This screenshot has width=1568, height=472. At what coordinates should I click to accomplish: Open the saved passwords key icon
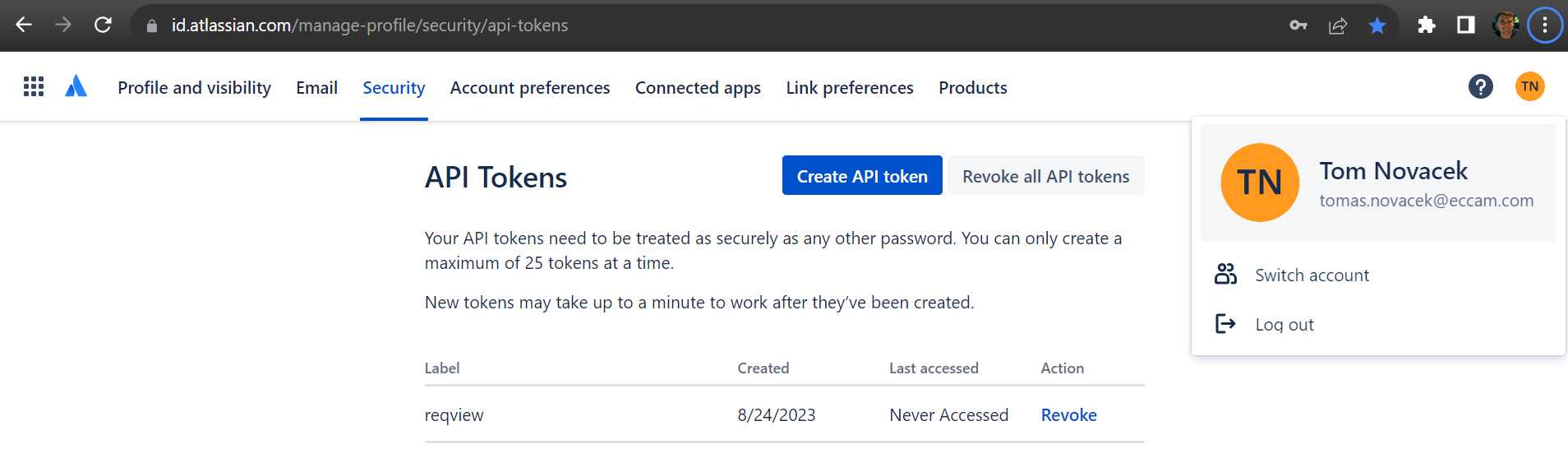pyautogui.click(x=1298, y=25)
